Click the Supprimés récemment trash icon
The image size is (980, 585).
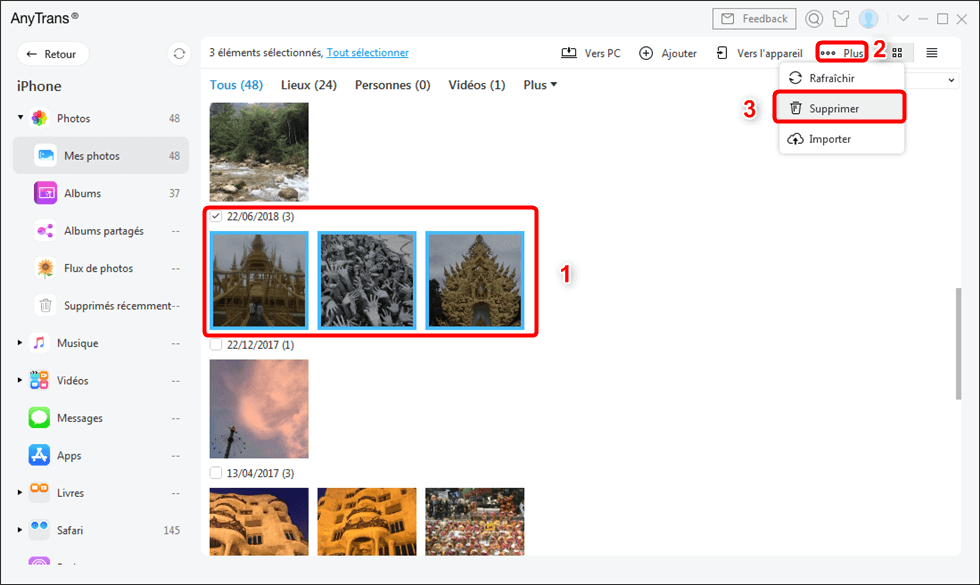(x=46, y=306)
